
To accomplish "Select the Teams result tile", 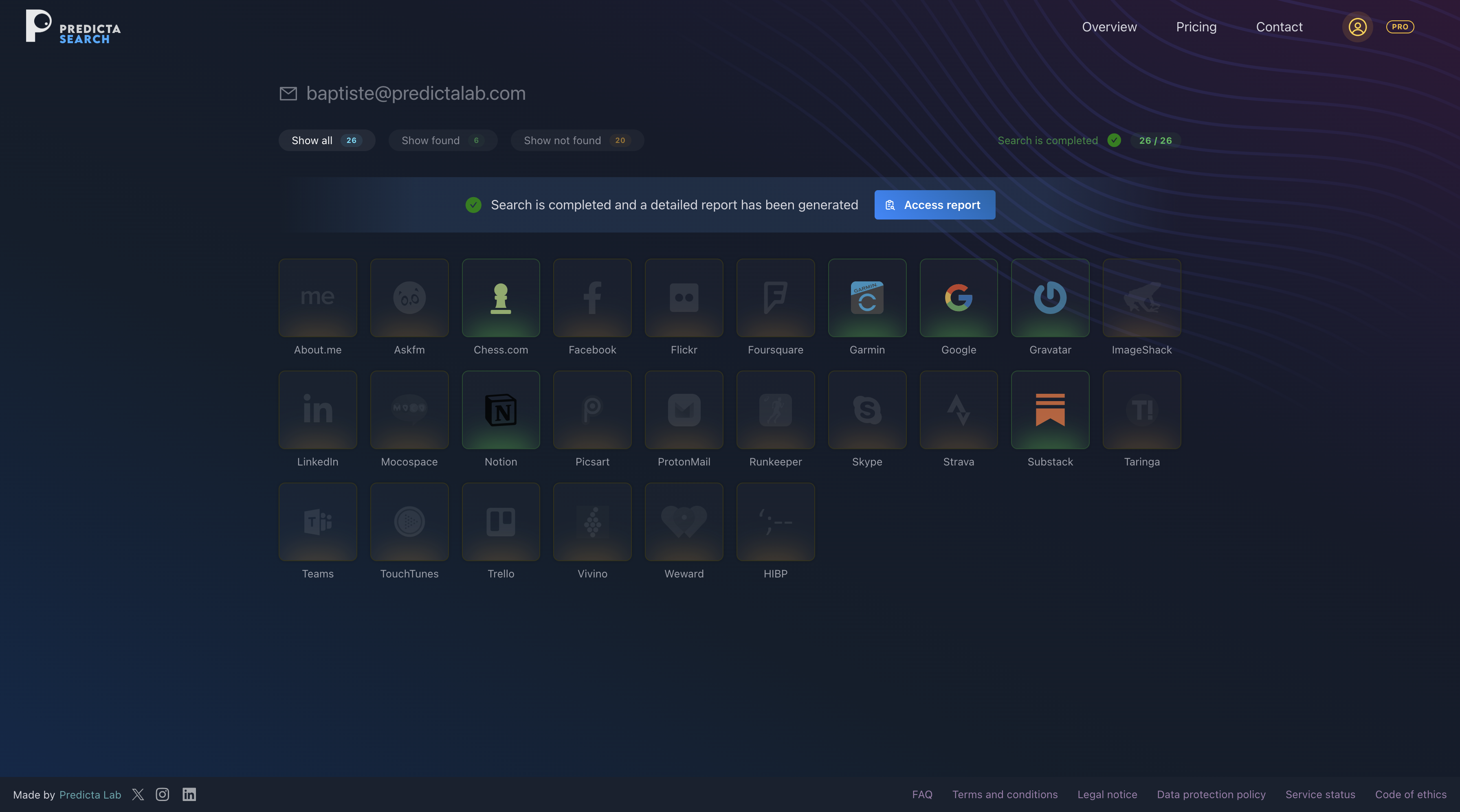I will pos(317,522).
